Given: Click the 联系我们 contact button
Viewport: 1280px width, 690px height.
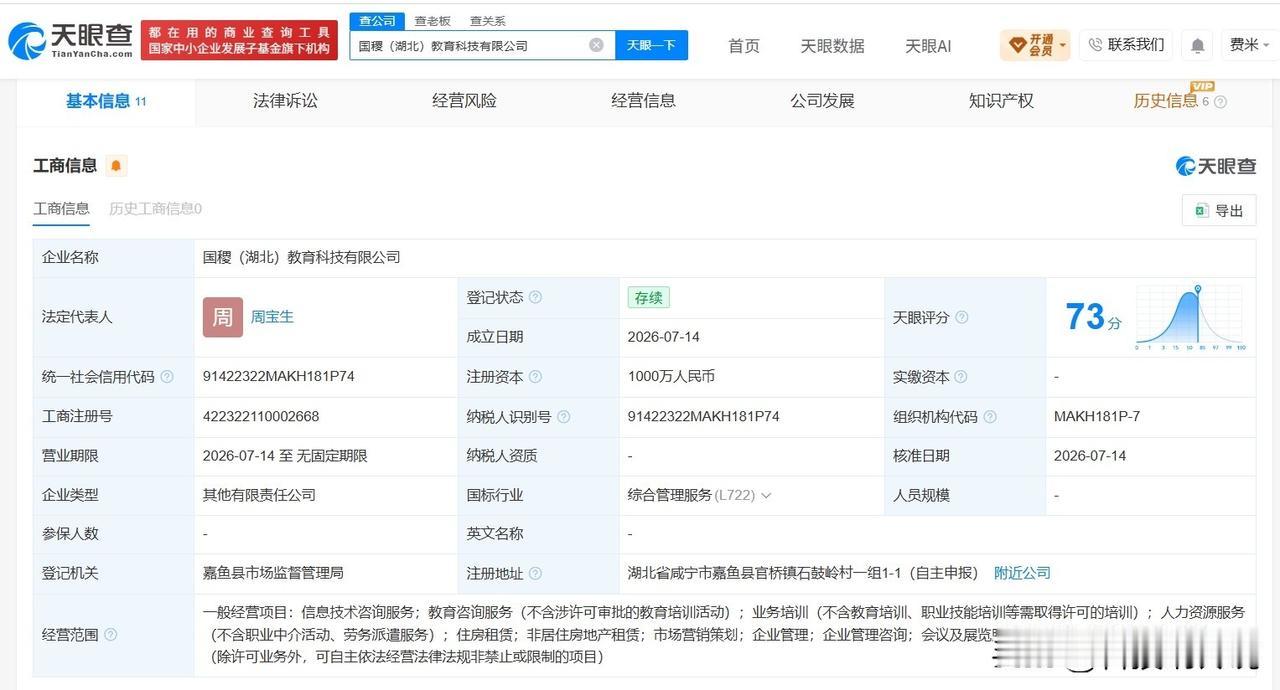Looking at the screenshot, I should [x=1126, y=45].
